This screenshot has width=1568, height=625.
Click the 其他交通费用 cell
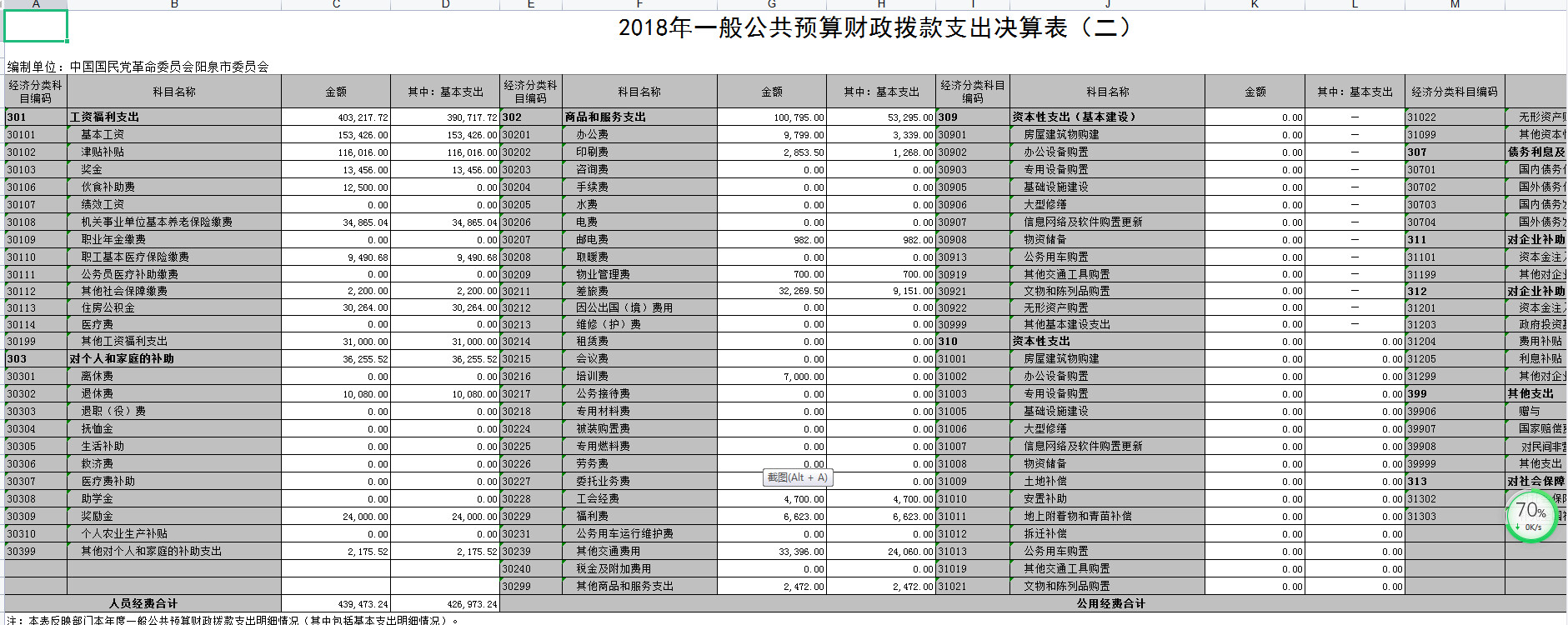(639, 552)
